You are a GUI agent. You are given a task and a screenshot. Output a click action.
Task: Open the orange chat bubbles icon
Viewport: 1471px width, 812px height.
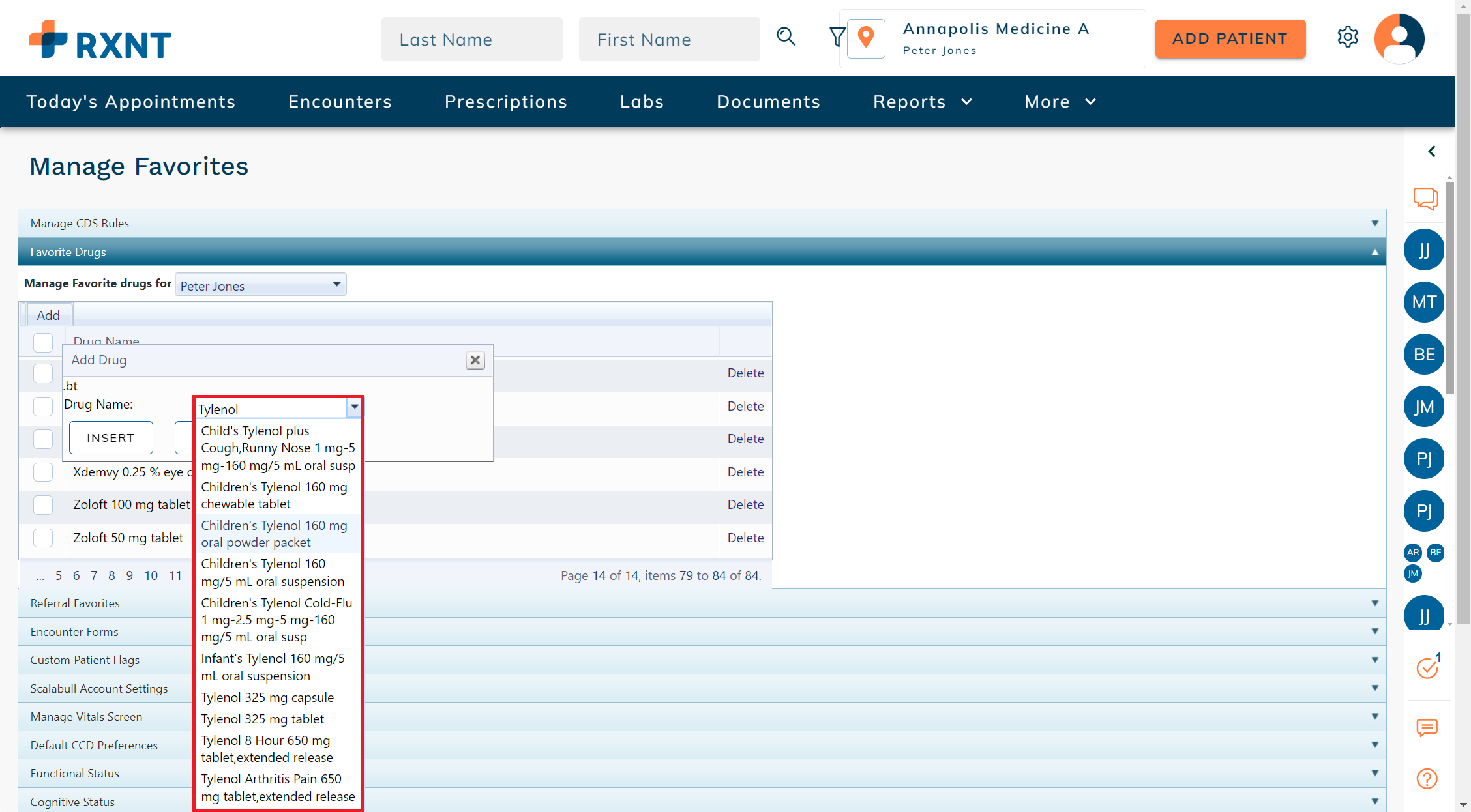pos(1425,199)
